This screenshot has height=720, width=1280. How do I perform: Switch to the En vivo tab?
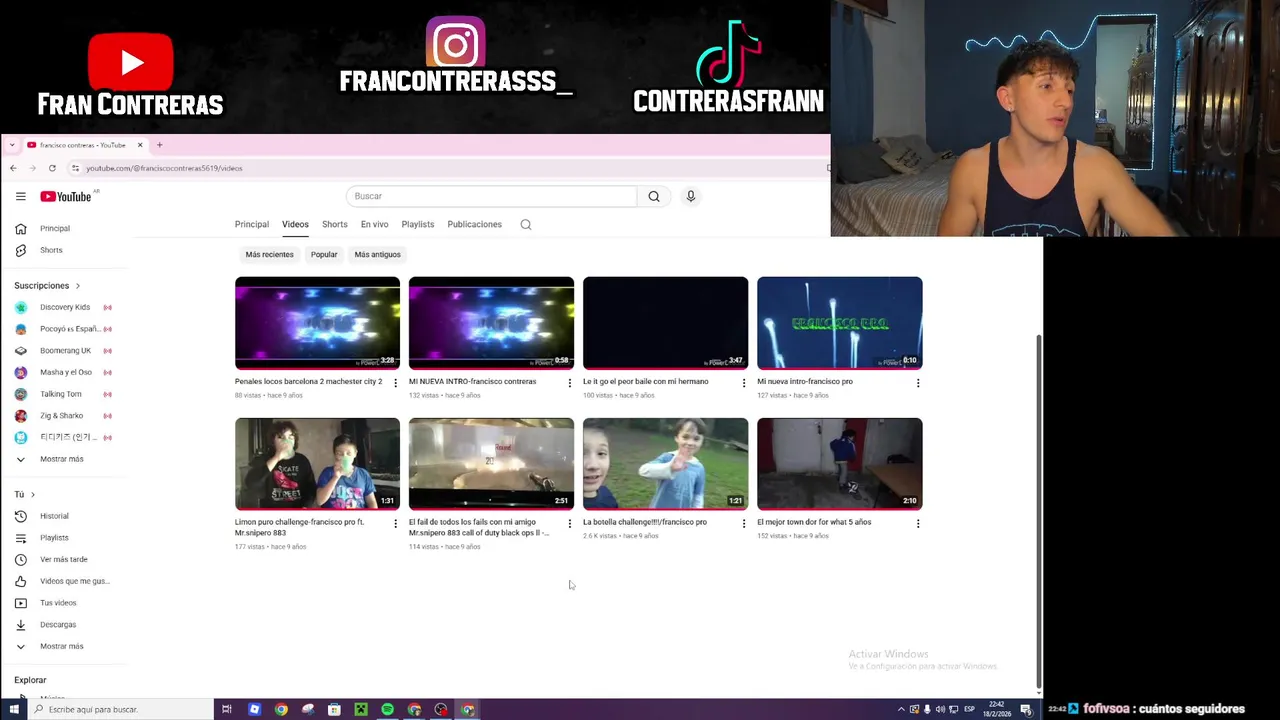point(374,224)
